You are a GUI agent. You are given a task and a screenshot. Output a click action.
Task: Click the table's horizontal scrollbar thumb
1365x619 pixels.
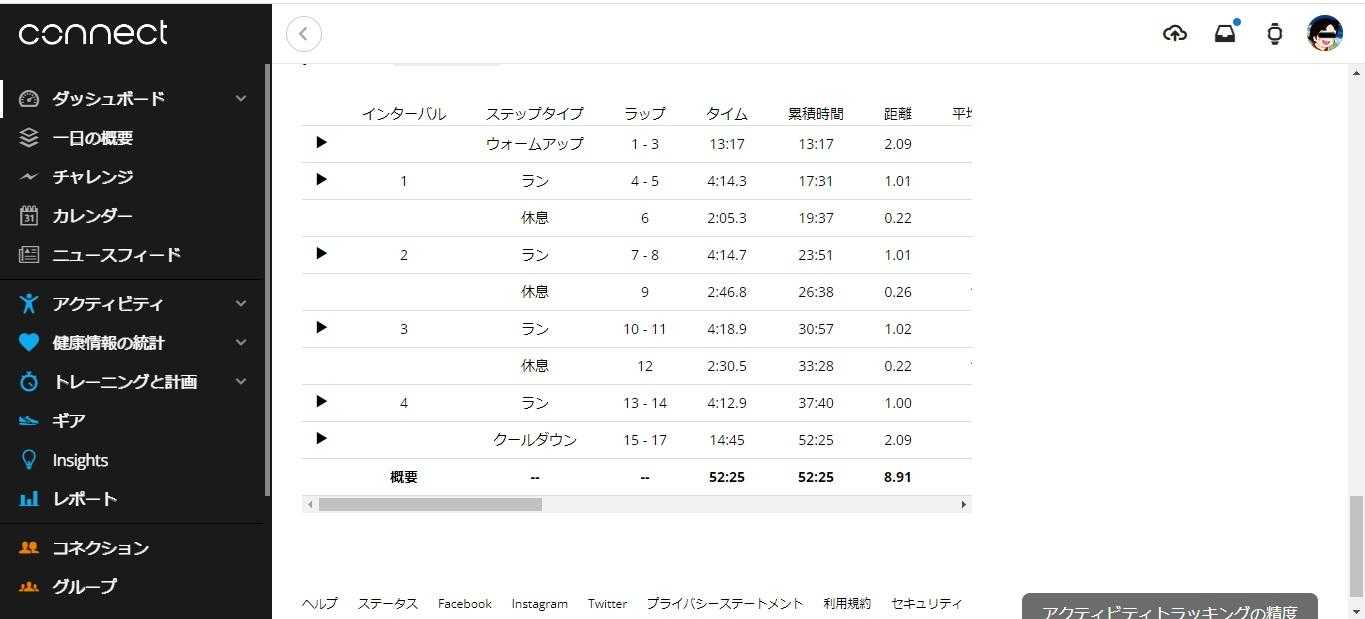point(430,505)
